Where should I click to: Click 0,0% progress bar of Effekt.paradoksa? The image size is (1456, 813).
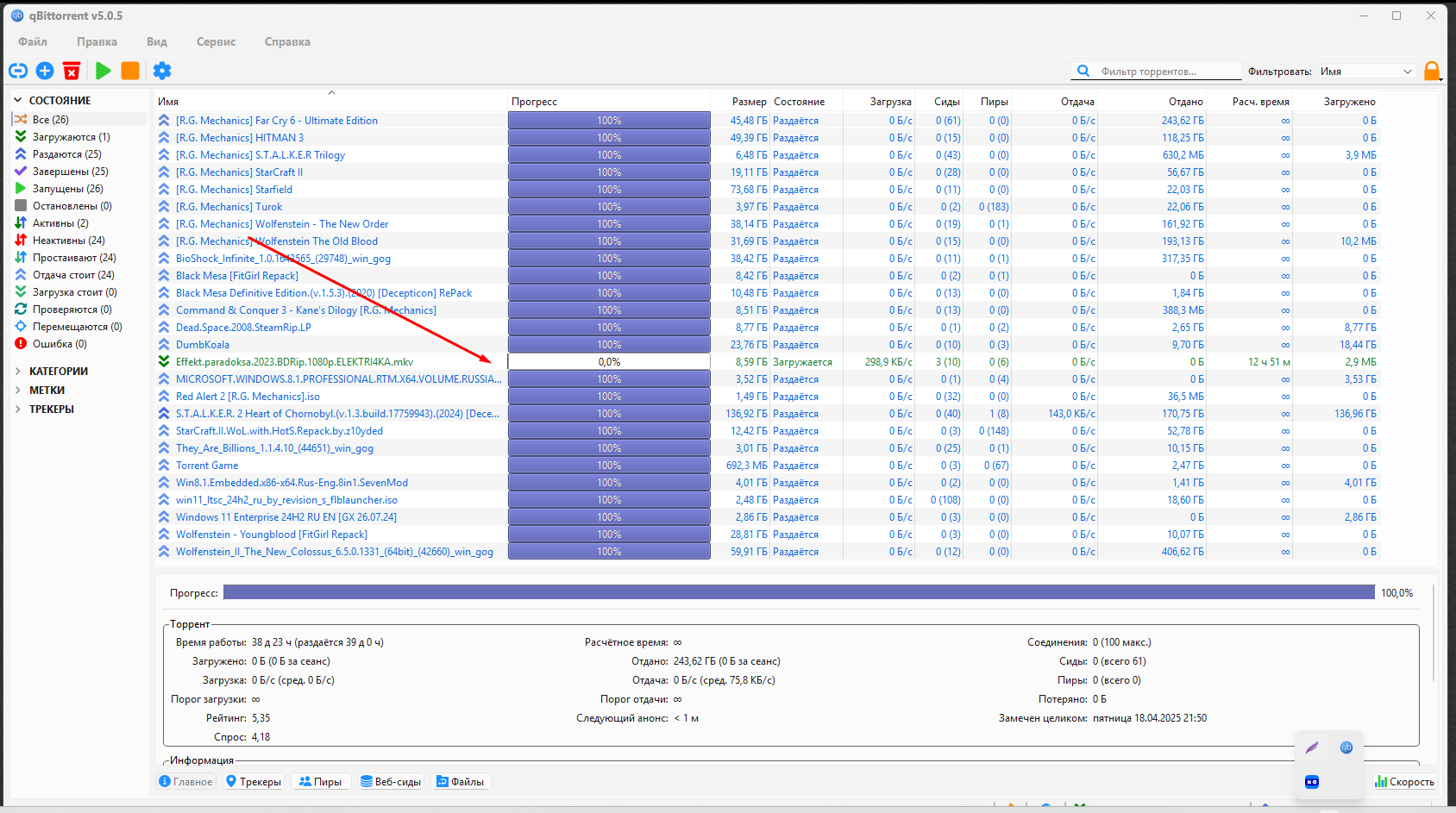(609, 361)
